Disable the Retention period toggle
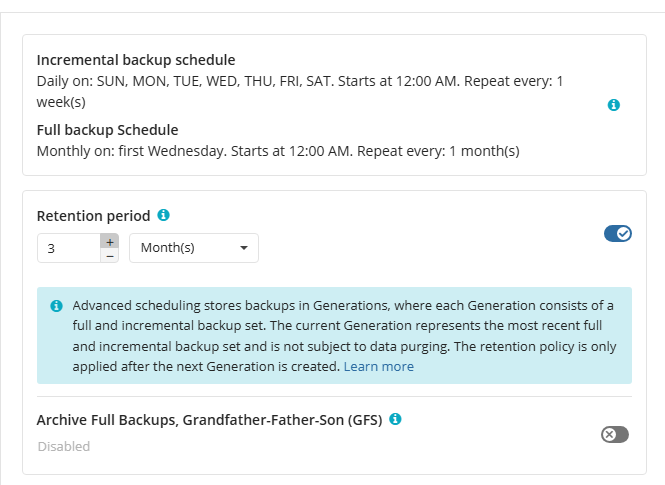Viewport: 665px width, 485px height. (x=617, y=233)
